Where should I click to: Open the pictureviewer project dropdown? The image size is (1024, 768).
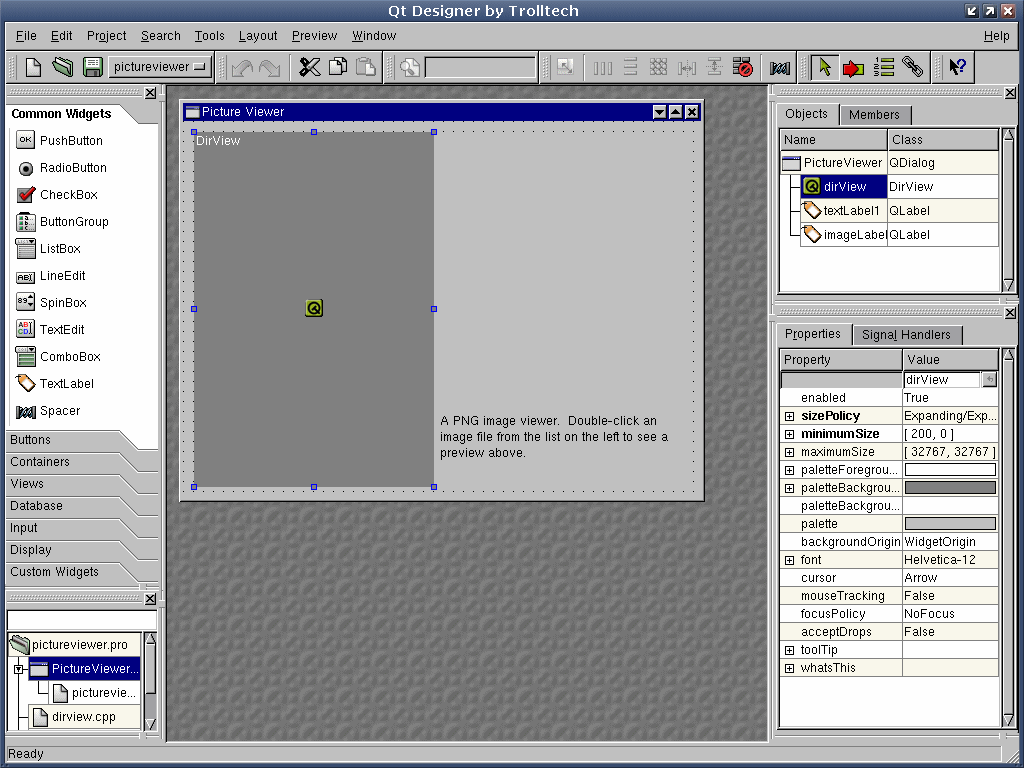pyautogui.click(x=160, y=67)
